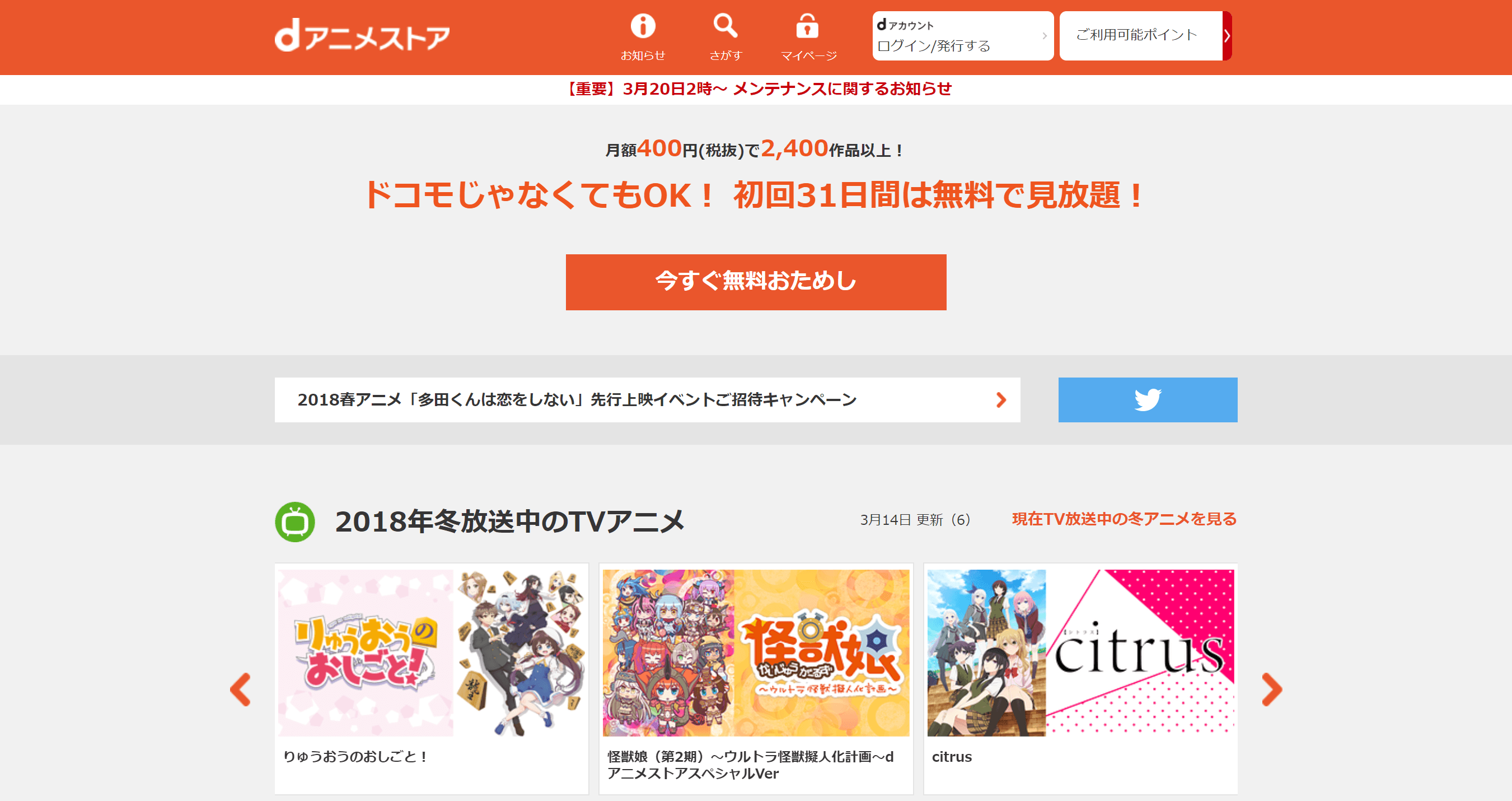1512x801 pixels.
Task: Click 今すぐ無料おためし button
Action: pyautogui.click(x=756, y=282)
